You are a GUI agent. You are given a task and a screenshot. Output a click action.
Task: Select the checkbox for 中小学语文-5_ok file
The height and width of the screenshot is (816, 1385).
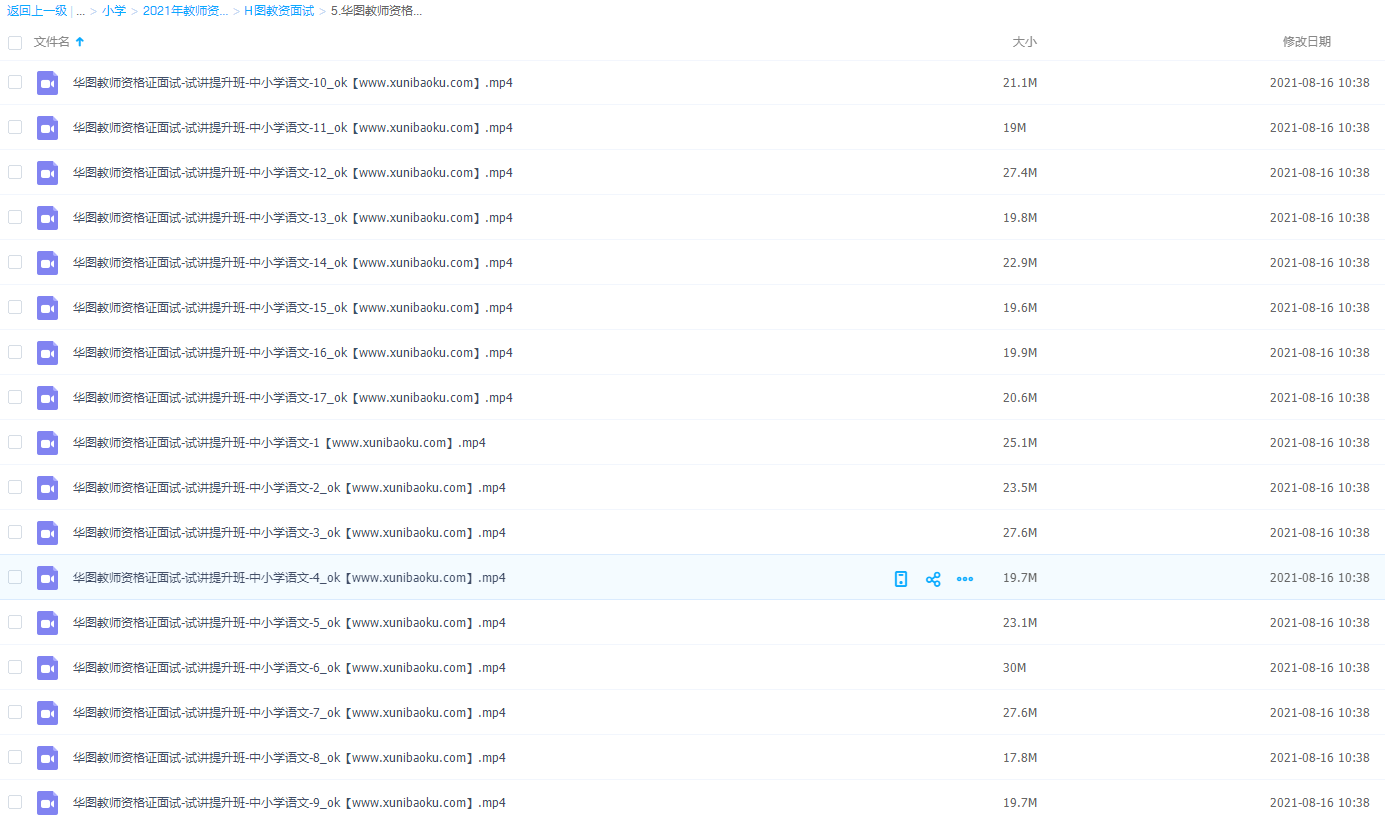(x=15, y=622)
